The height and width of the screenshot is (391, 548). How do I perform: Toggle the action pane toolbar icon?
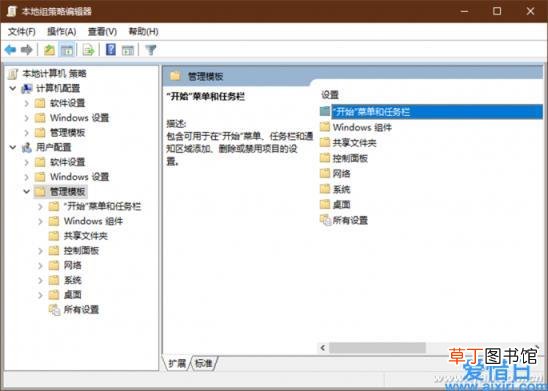click(128, 50)
